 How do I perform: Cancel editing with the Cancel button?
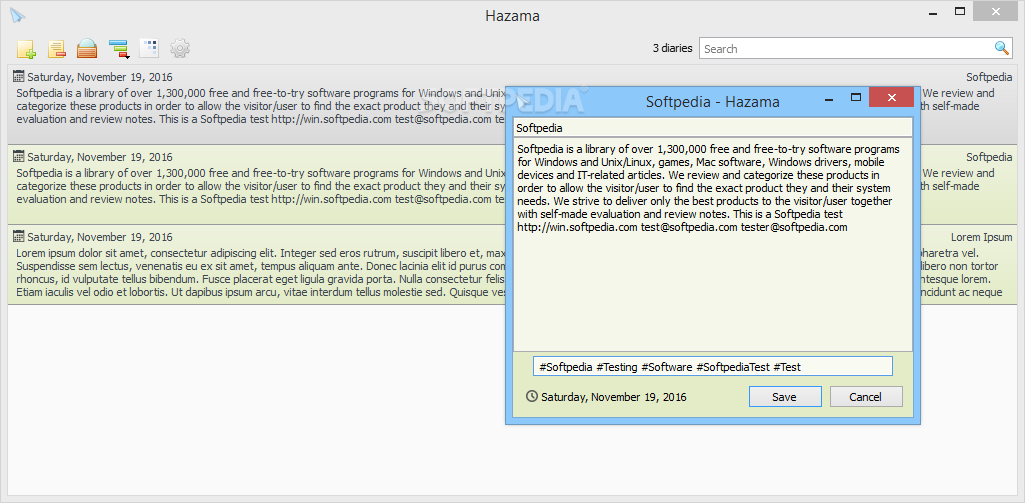click(x=865, y=397)
